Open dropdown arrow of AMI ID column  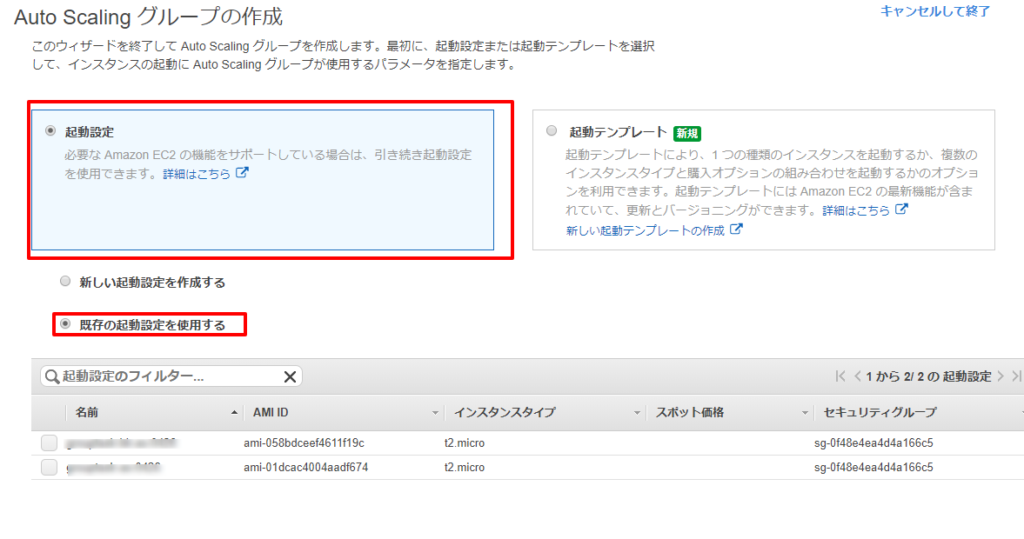point(435,413)
